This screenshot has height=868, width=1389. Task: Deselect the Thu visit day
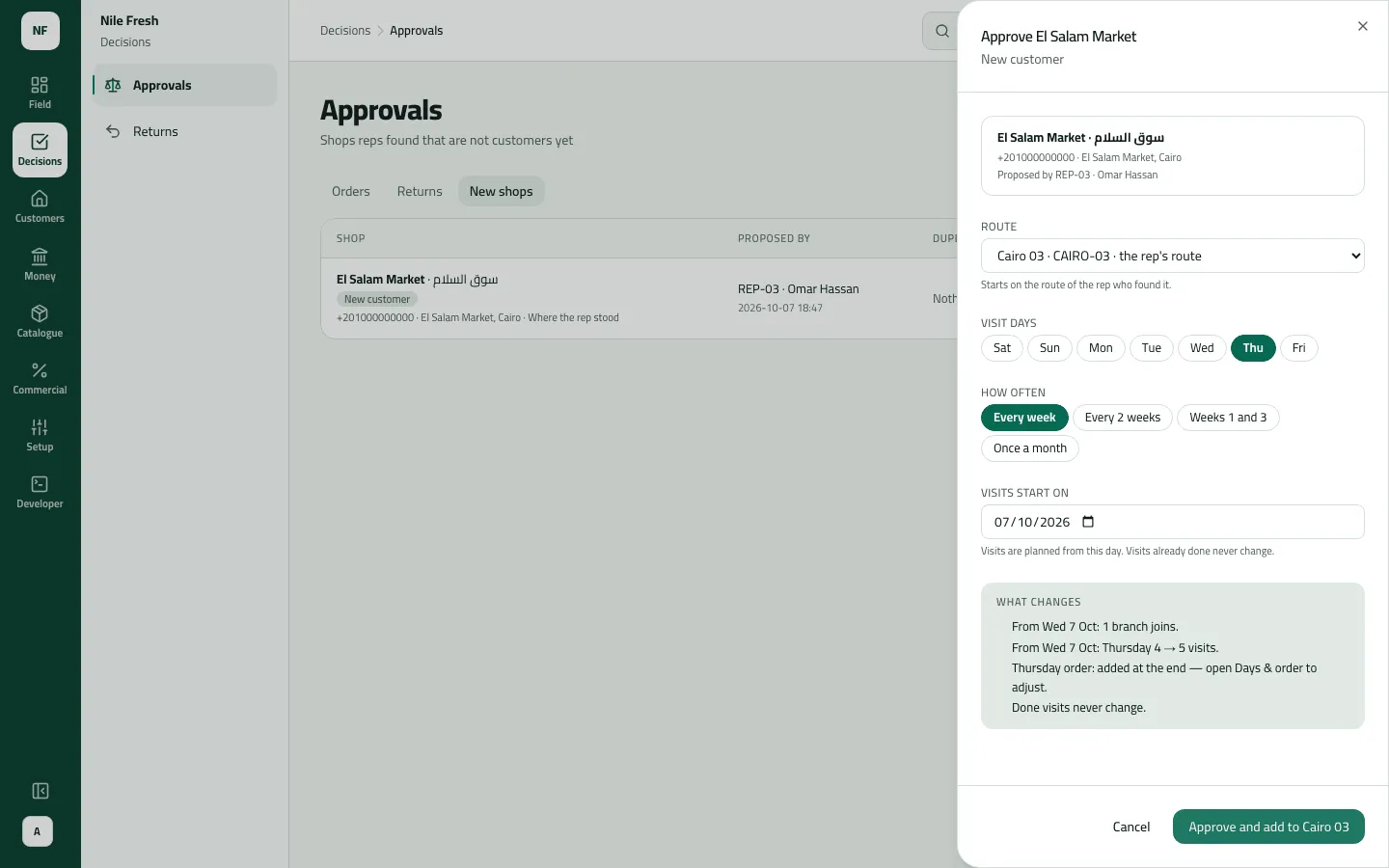tap(1253, 348)
